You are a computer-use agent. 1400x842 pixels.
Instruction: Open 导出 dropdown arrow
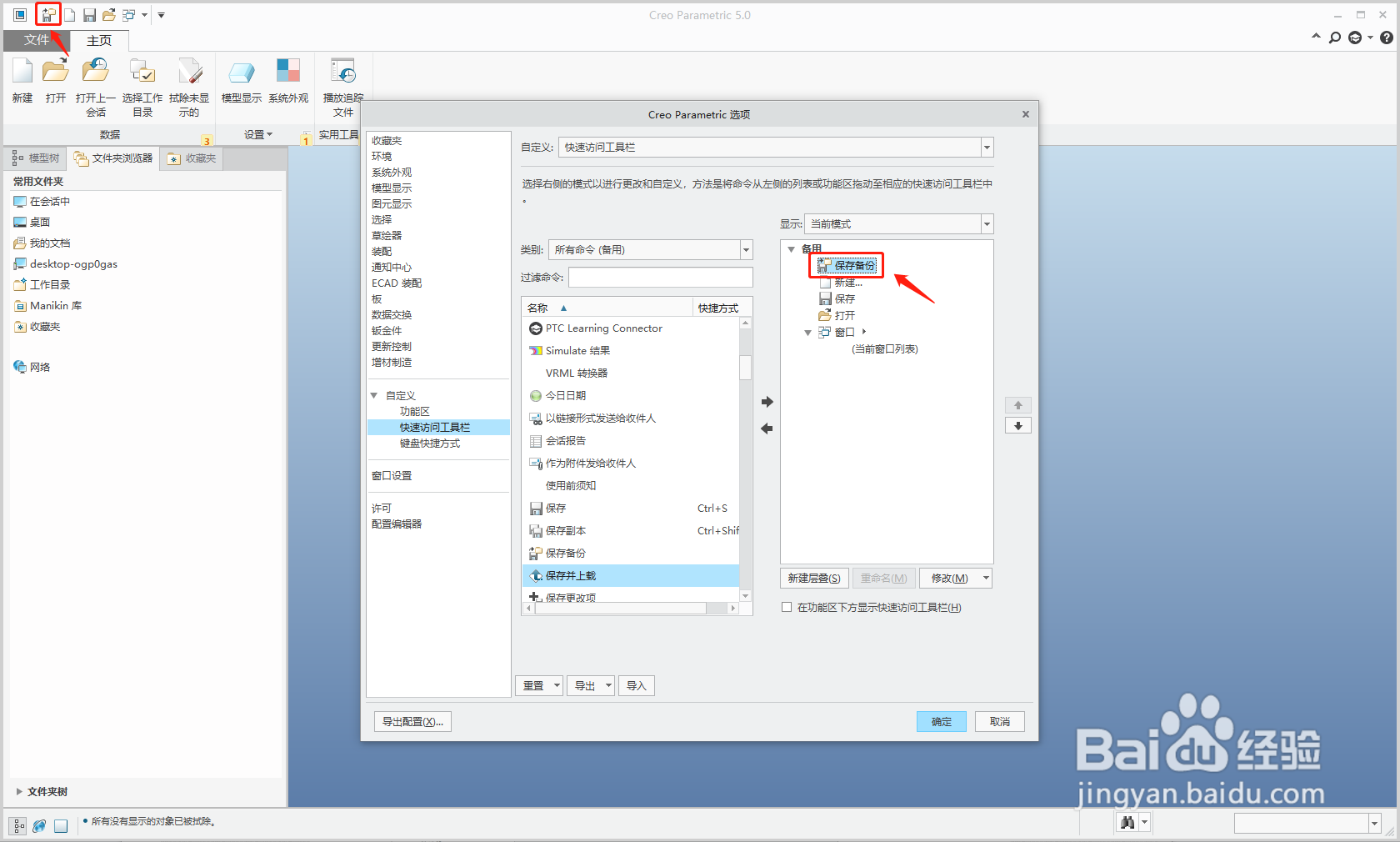[608, 685]
